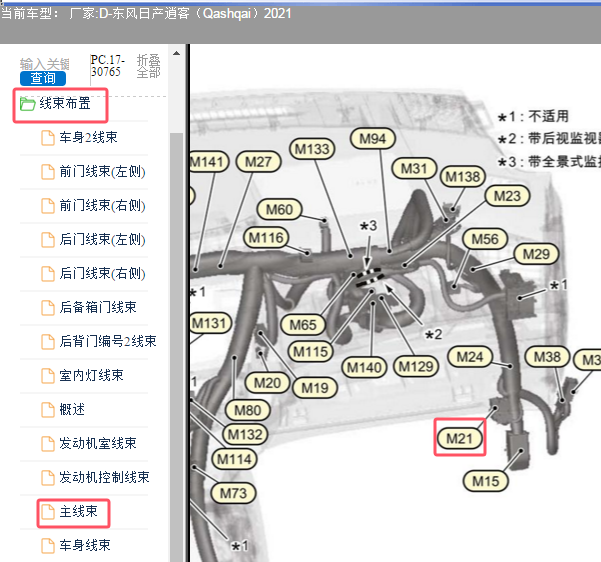Click connector label M133
Viewport: 601px width, 562px height.
[312, 149]
